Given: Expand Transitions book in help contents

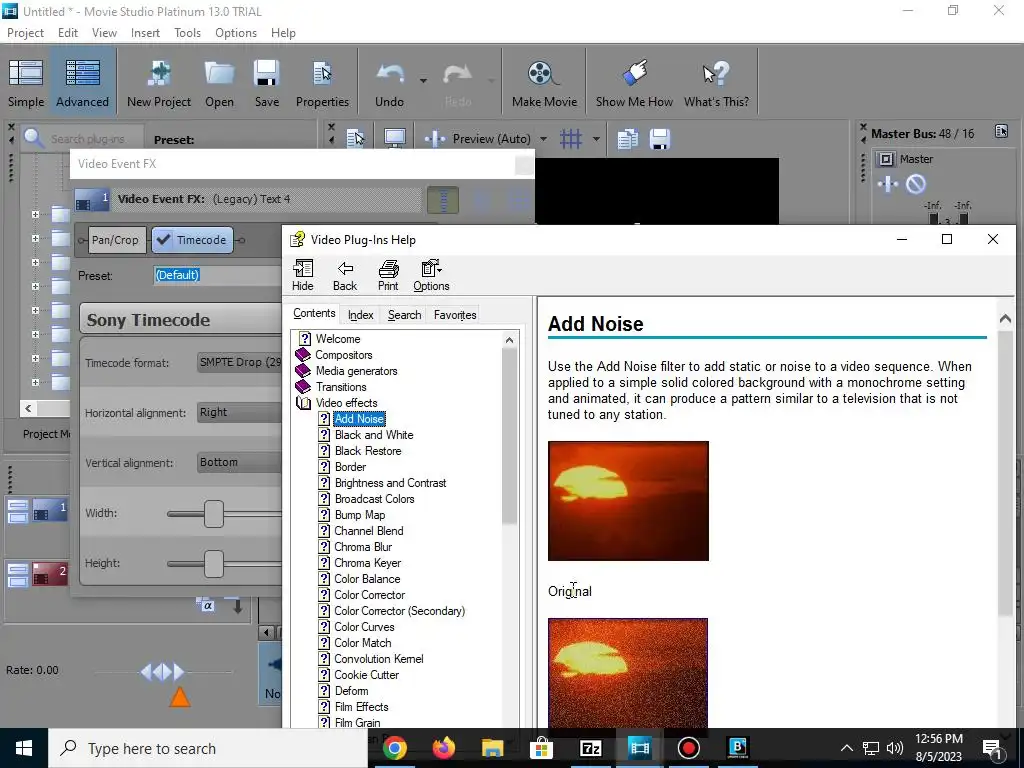Looking at the screenshot, I should coord(303,387).
